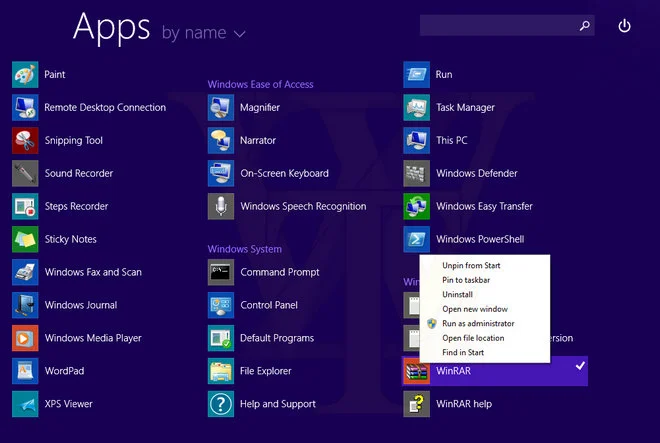Open Help and Support icon

tap(221, 404)
